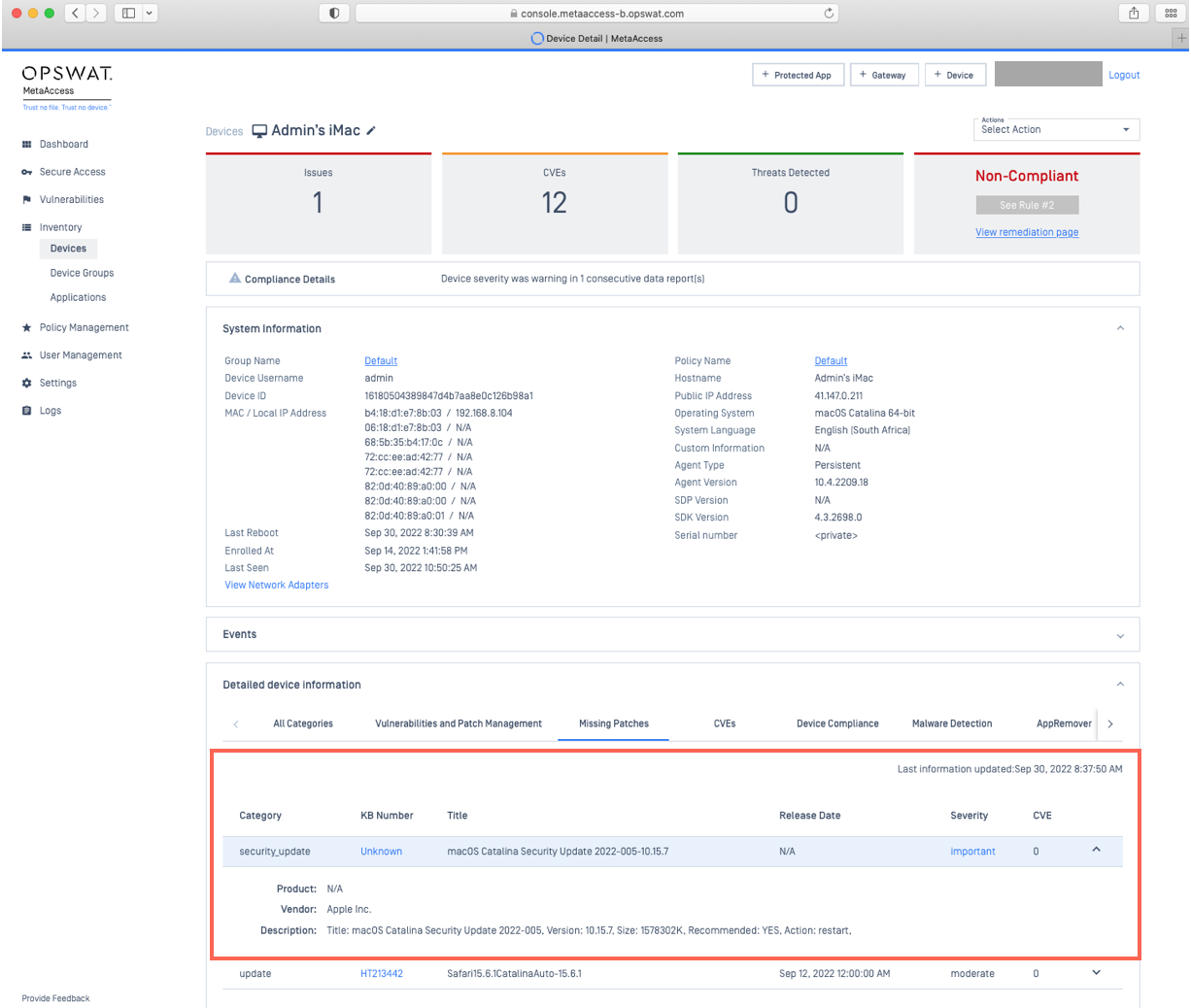Open Settings via its gear icon
1191x1008 pixels.
coord(26,384)
